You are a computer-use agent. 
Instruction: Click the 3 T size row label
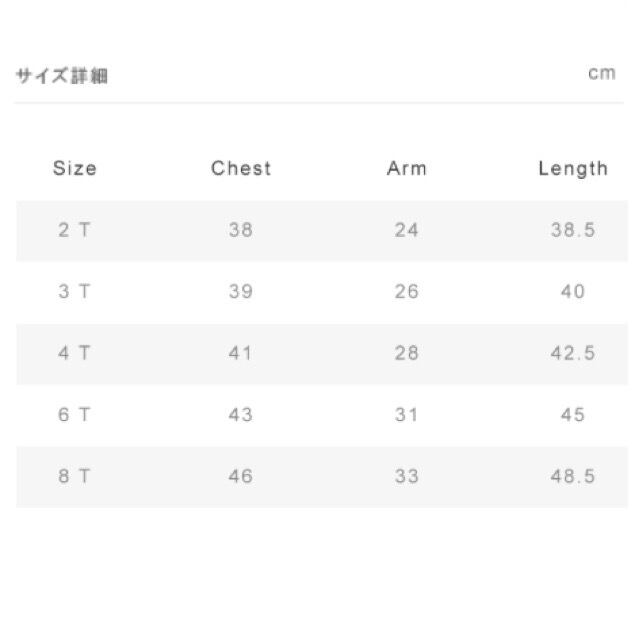[75, 292]
